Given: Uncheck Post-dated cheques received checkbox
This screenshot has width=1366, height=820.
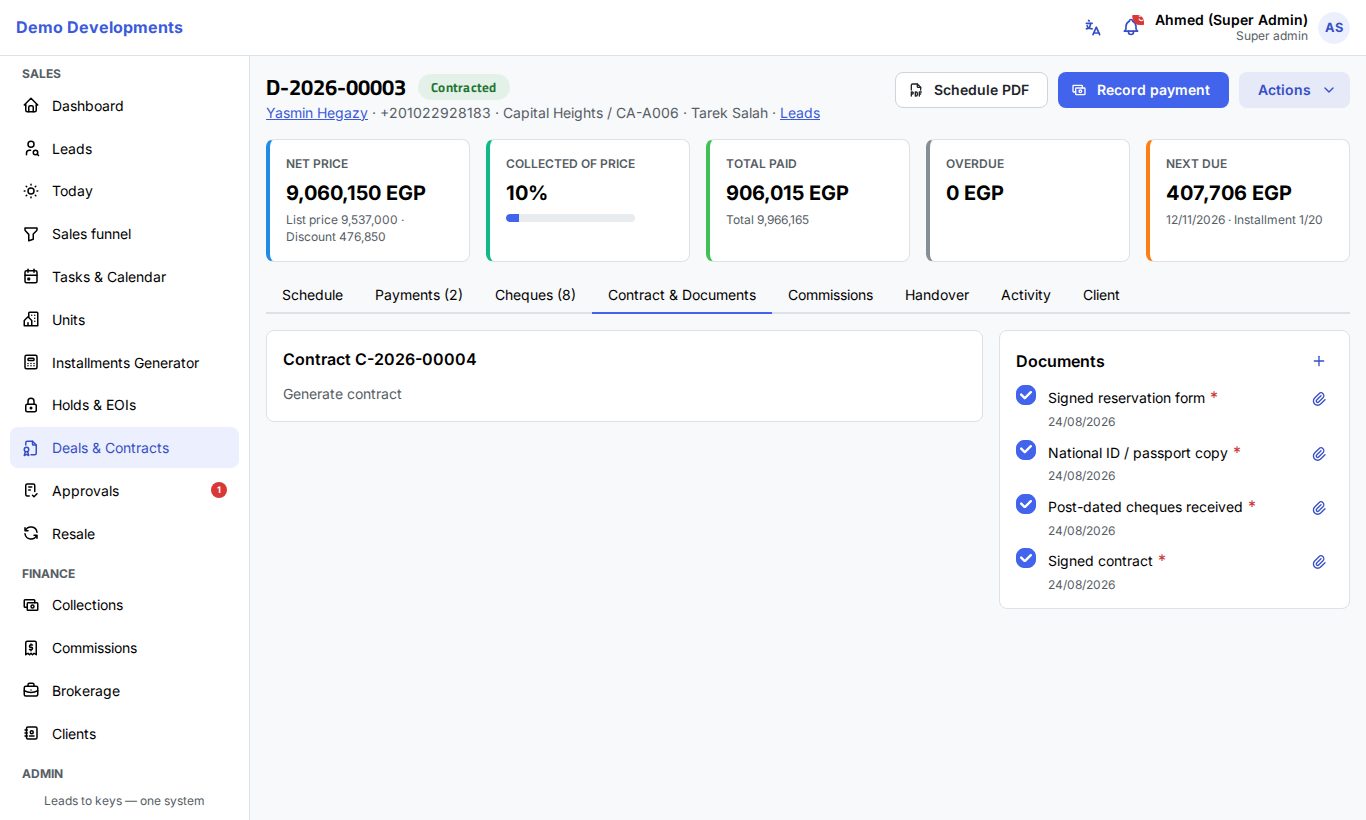Looking at the screenshot, I should coord(1026,503).
